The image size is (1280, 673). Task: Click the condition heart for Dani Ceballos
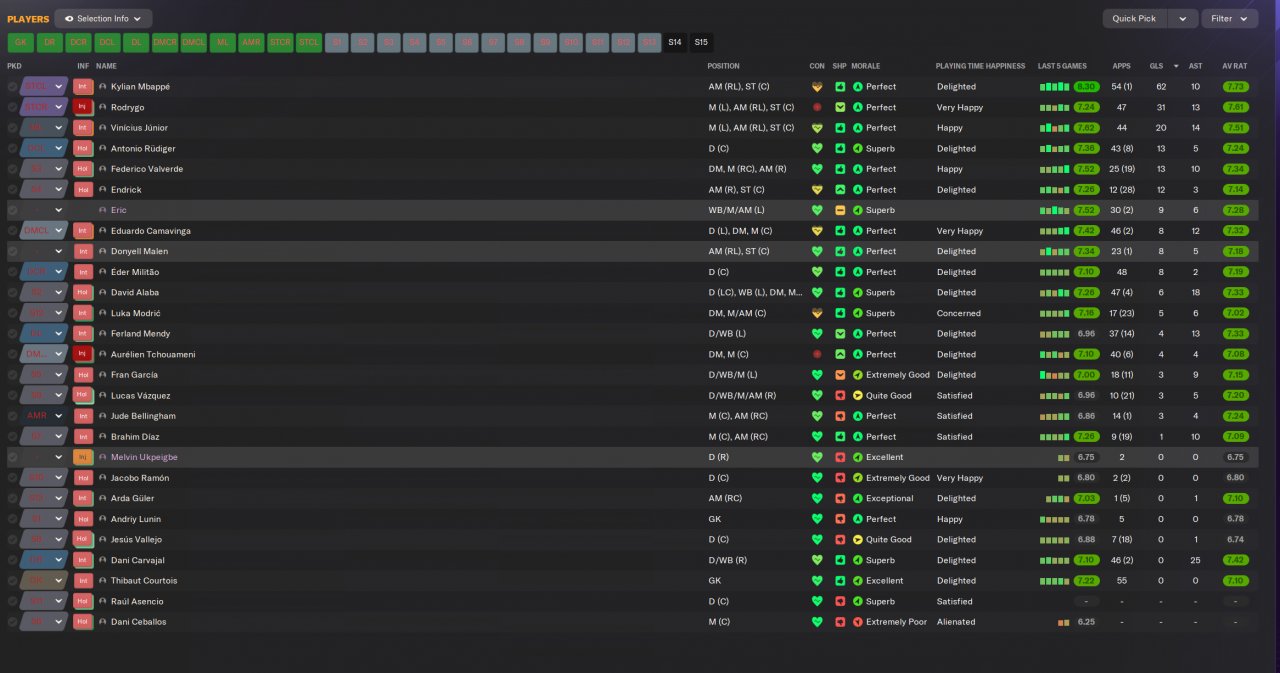817,622
